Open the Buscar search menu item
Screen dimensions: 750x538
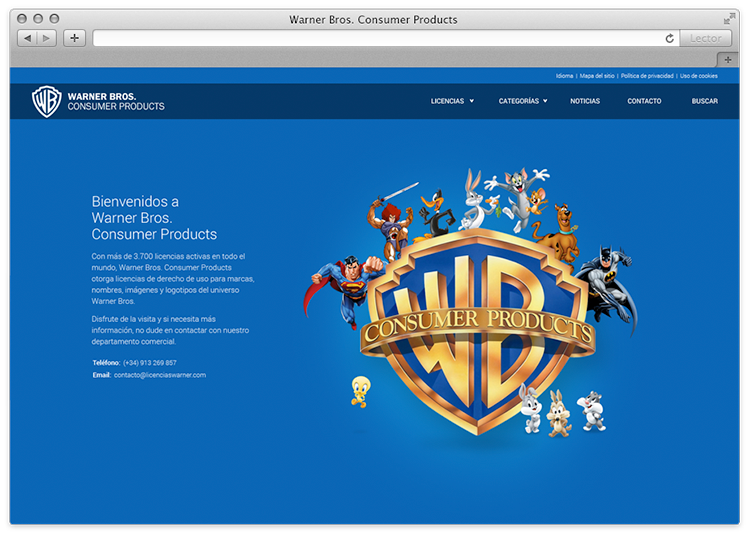point(705,101)
